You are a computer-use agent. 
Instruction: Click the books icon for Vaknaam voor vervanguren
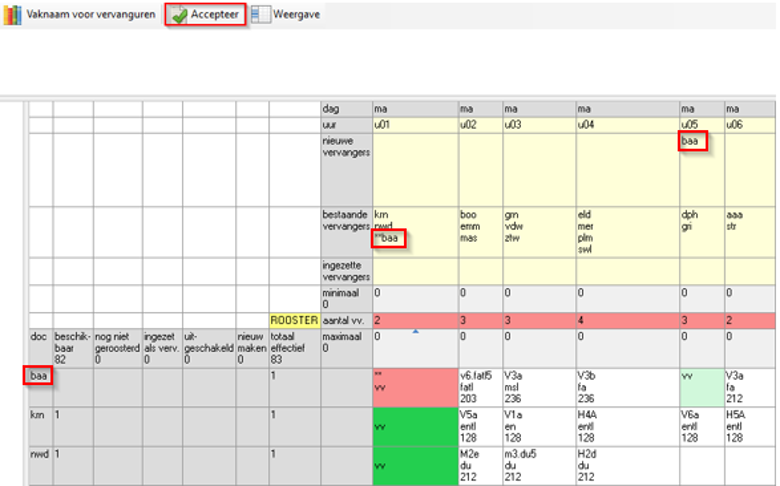12,15
